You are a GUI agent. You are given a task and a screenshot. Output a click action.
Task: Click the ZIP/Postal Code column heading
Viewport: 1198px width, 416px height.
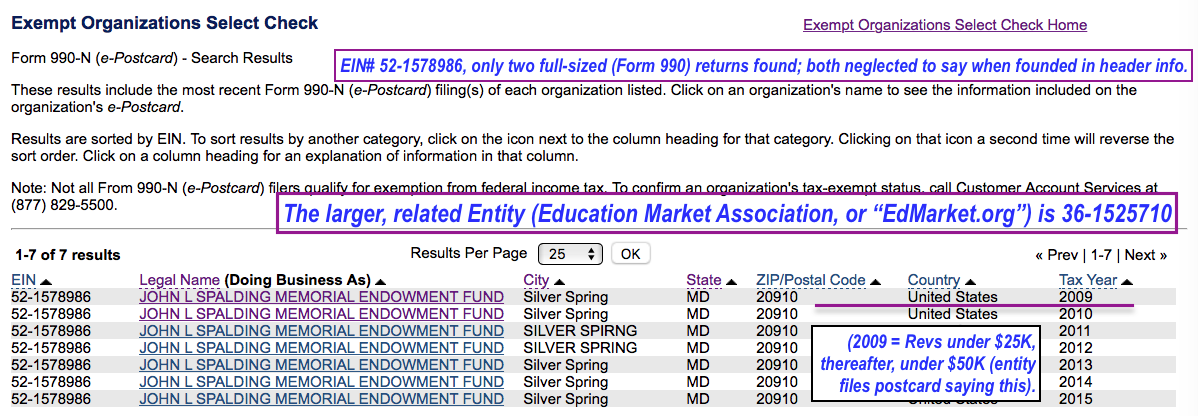pyautogui.click(x=810, y=280)
